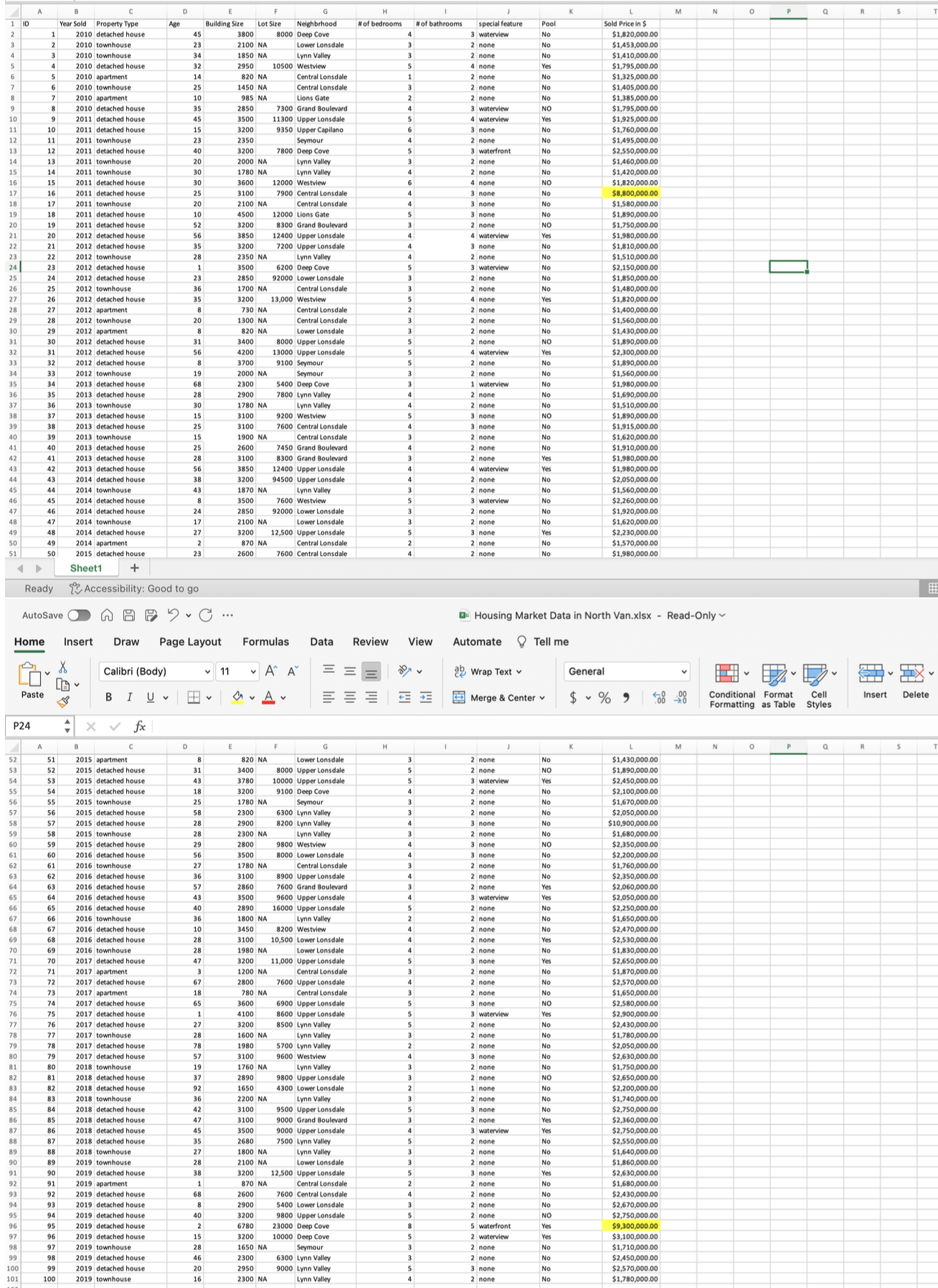Apply the Comma style format
This screenshot has width=938, height=1288.
click(x=627, y=697)
